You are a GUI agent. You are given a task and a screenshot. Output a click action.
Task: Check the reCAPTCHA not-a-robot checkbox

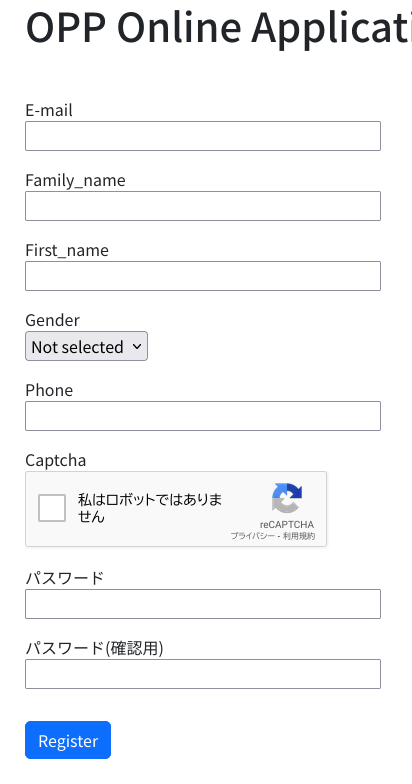52,508
